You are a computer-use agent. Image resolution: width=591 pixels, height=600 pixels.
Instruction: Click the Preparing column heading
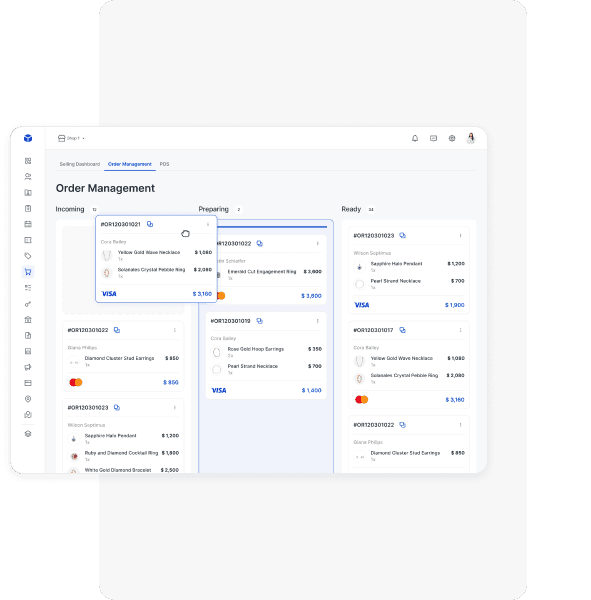pos(214,209)
